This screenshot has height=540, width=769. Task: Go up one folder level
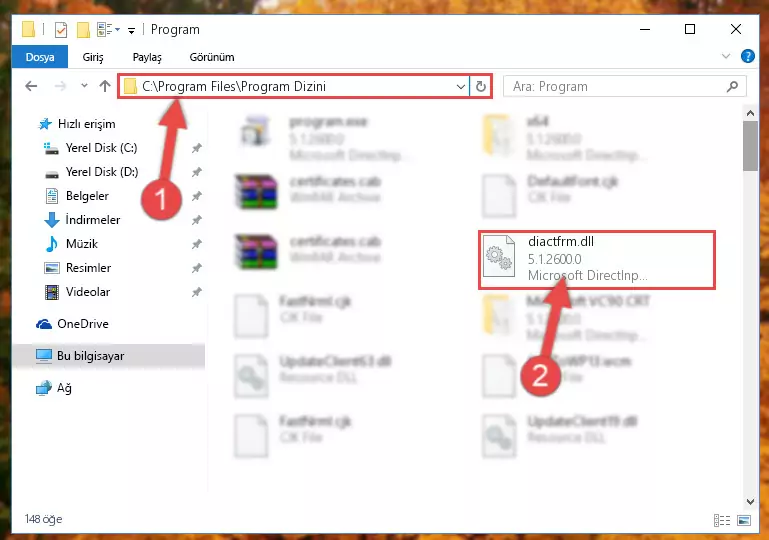coord(104,86)
